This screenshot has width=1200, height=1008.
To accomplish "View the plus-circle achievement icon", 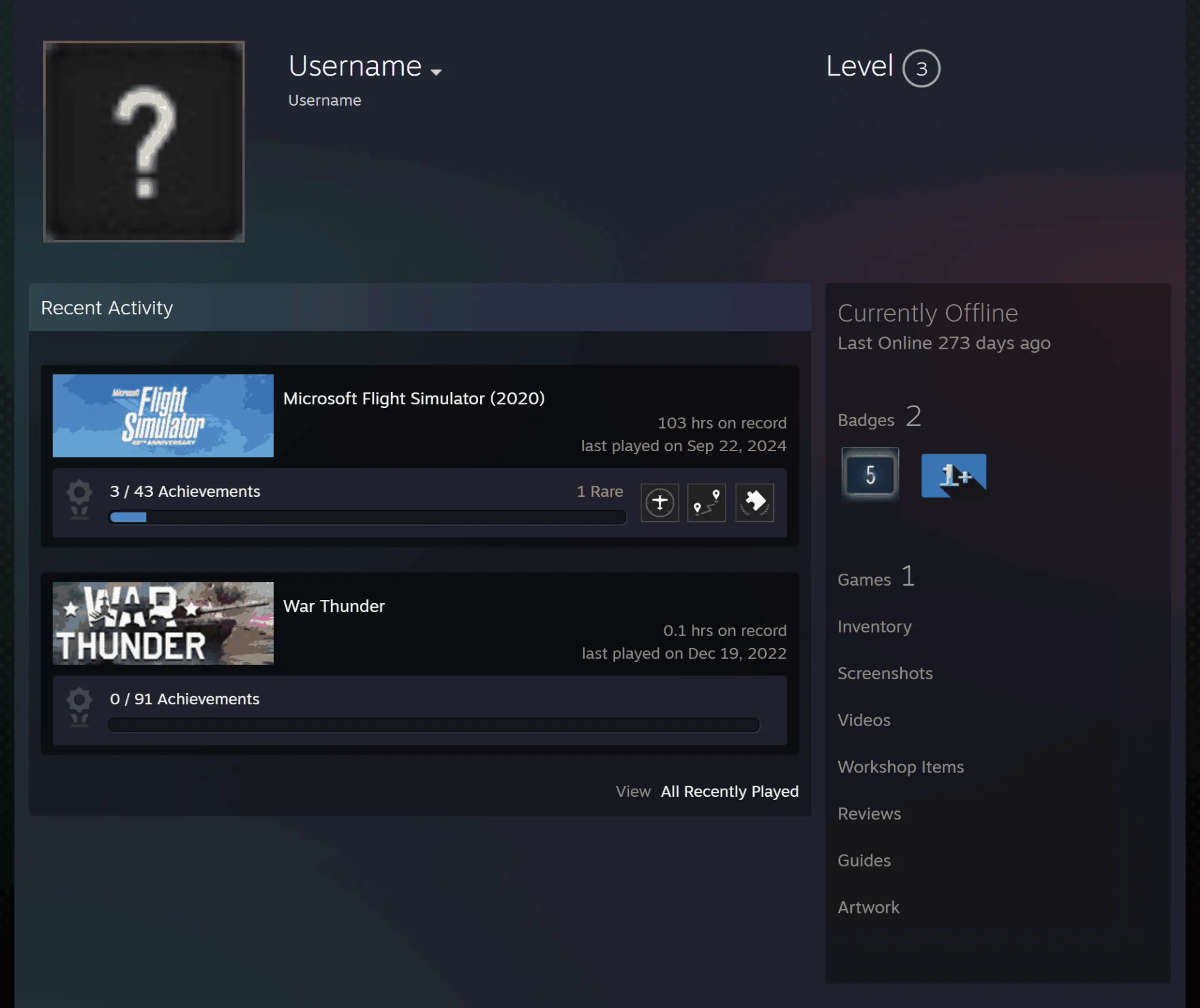I will point(660,502).
